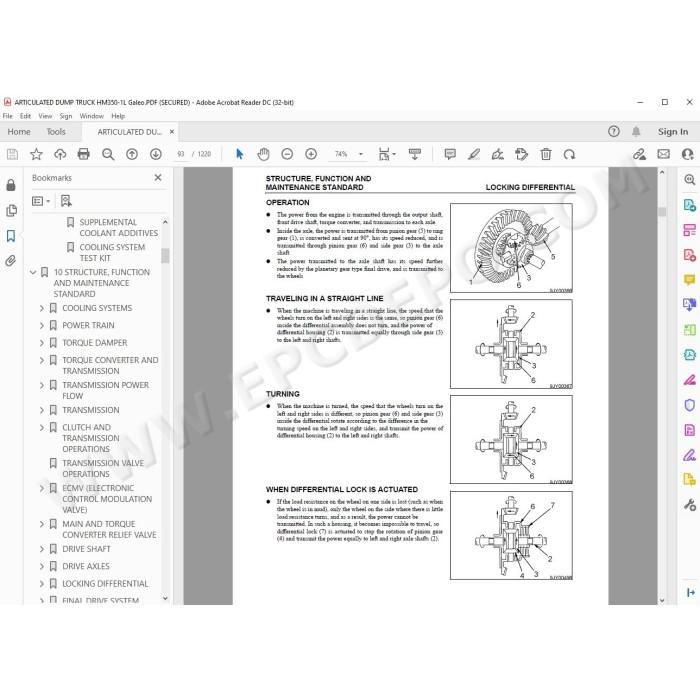This screenshot has height=700, width=700.
Task: Open attachments paperclip panel
Action: point(11,261)
